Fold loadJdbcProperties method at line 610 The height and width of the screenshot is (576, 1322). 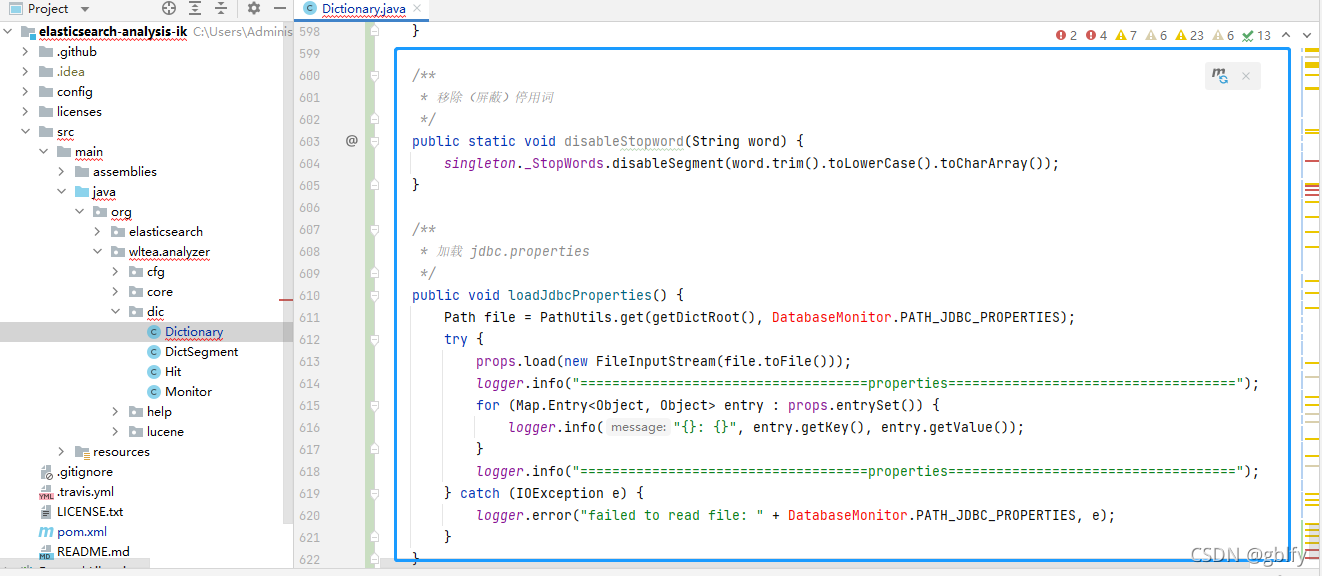click(374, 295)
